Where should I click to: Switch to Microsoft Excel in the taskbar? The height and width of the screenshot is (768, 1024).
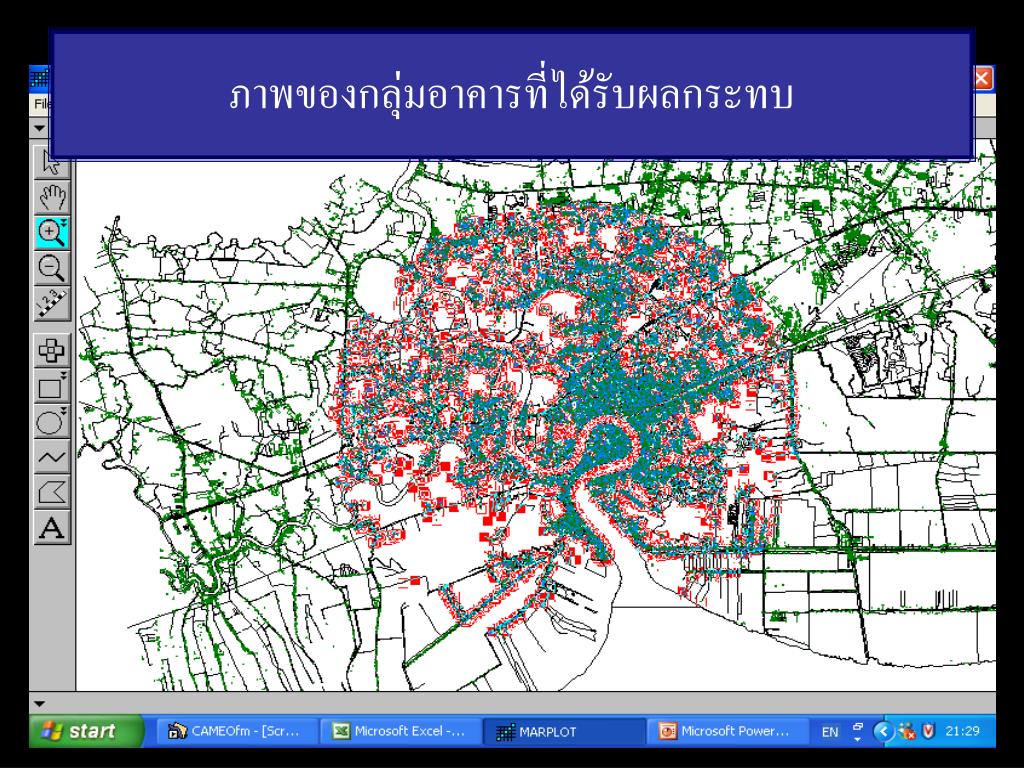(x=400, y=731)
